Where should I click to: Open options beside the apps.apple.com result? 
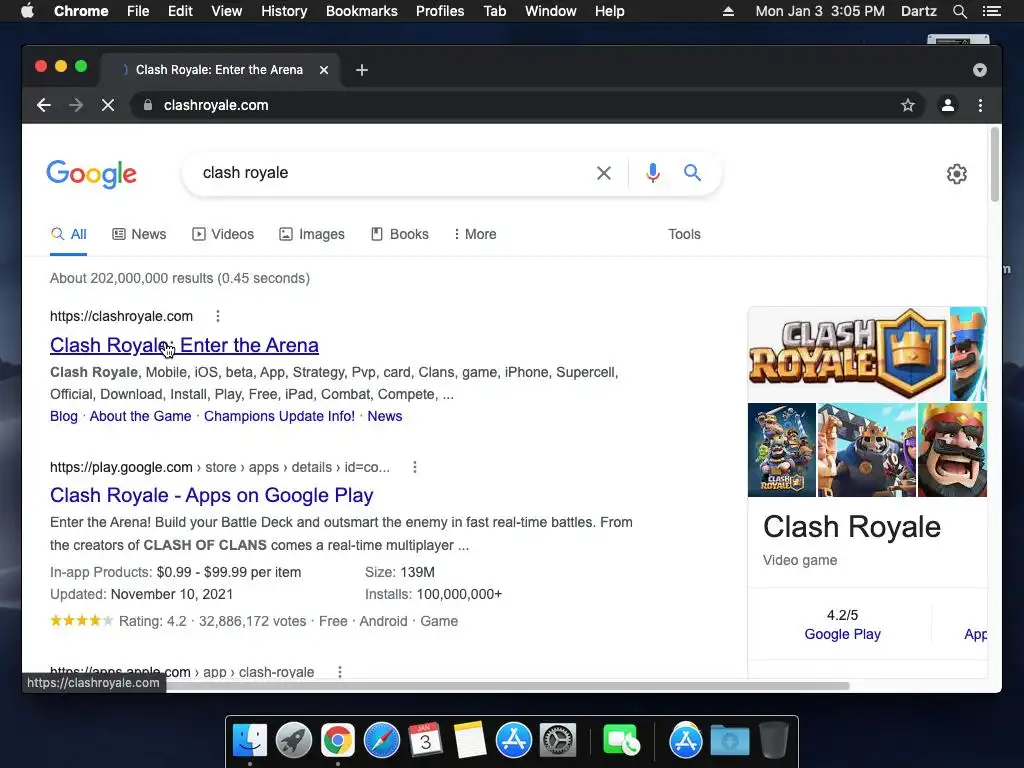coord(340,671)
